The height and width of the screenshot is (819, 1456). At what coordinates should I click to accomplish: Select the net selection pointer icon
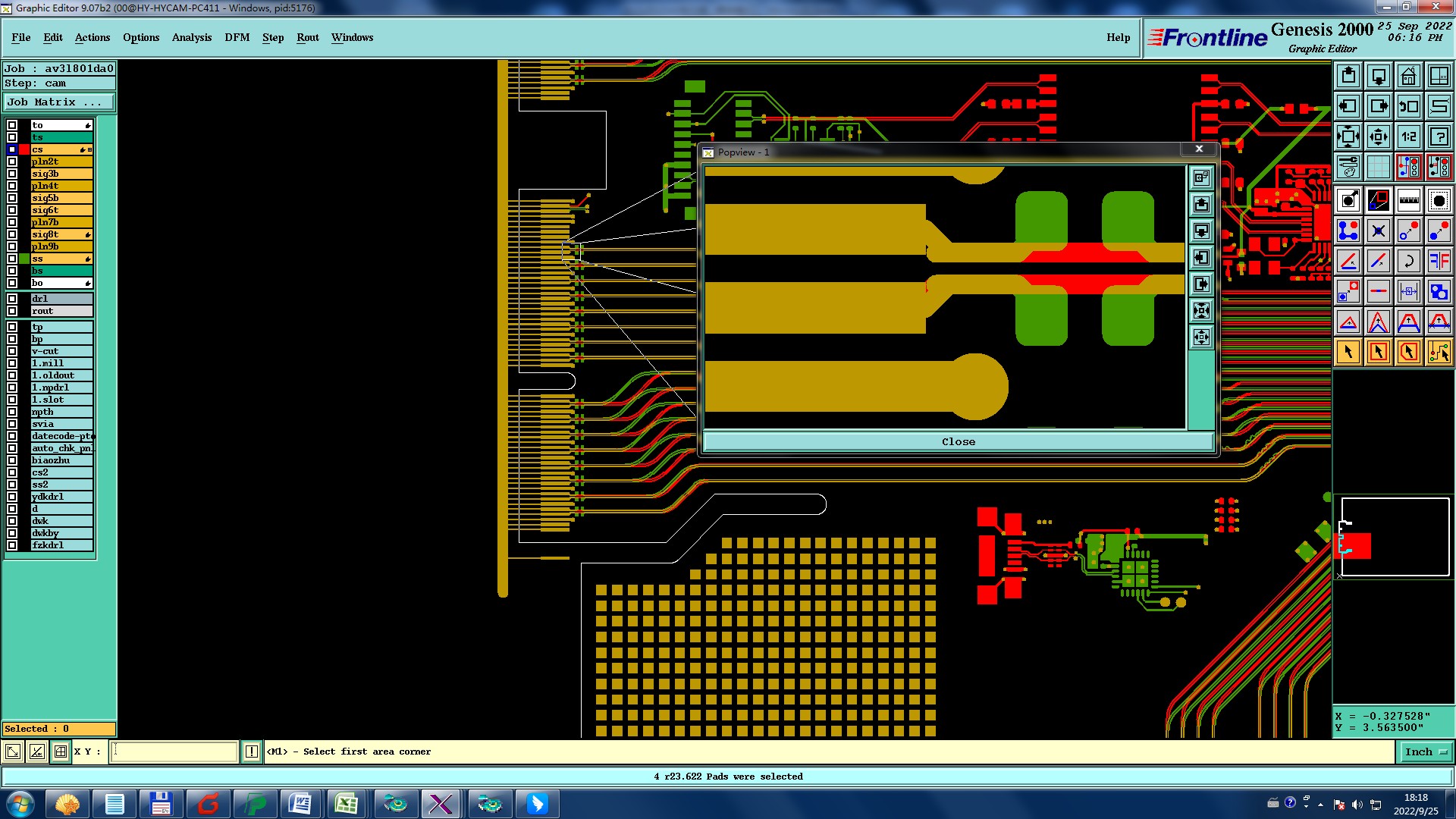pyautogui.click(x=1439, y=352)
